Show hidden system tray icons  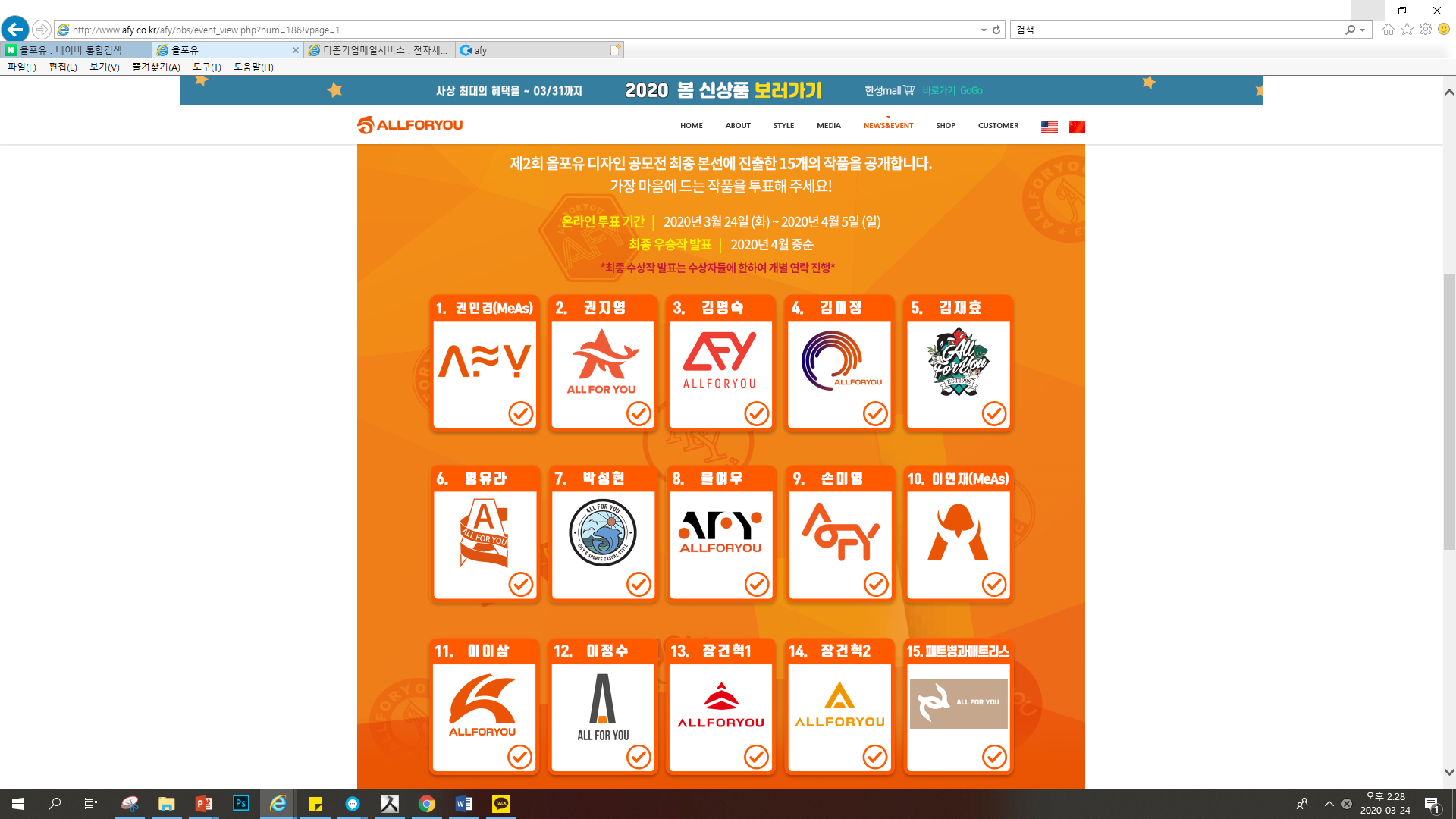tap(1329, 804)
